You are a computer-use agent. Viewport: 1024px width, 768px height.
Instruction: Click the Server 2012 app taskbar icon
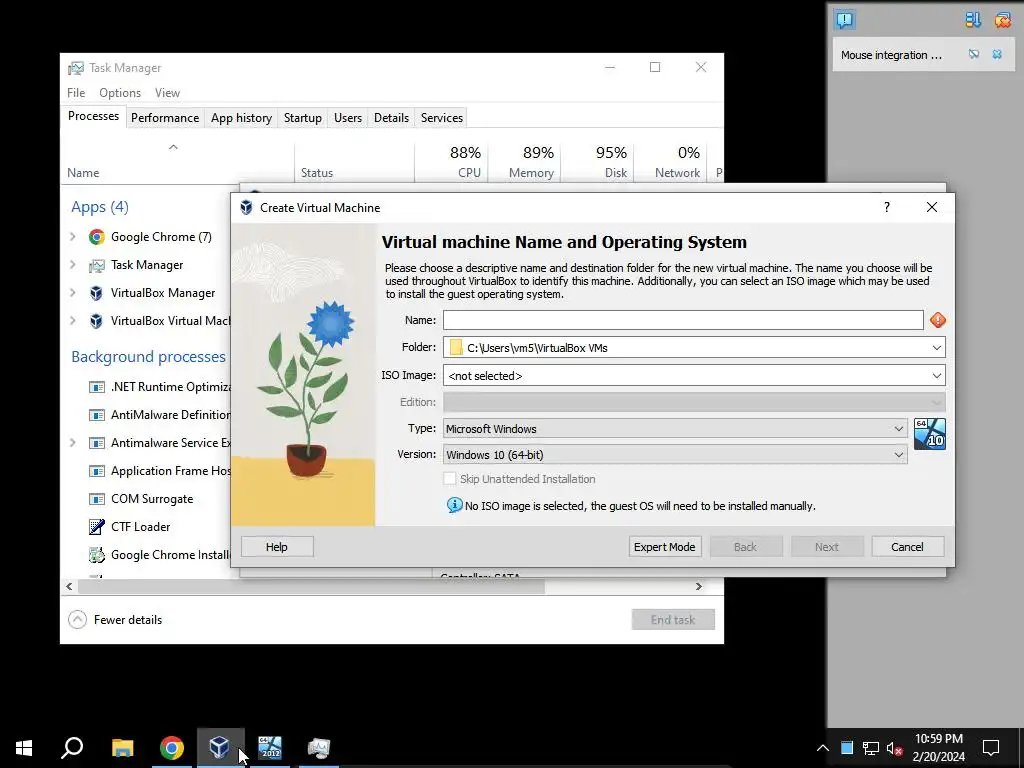click(270, 748)
